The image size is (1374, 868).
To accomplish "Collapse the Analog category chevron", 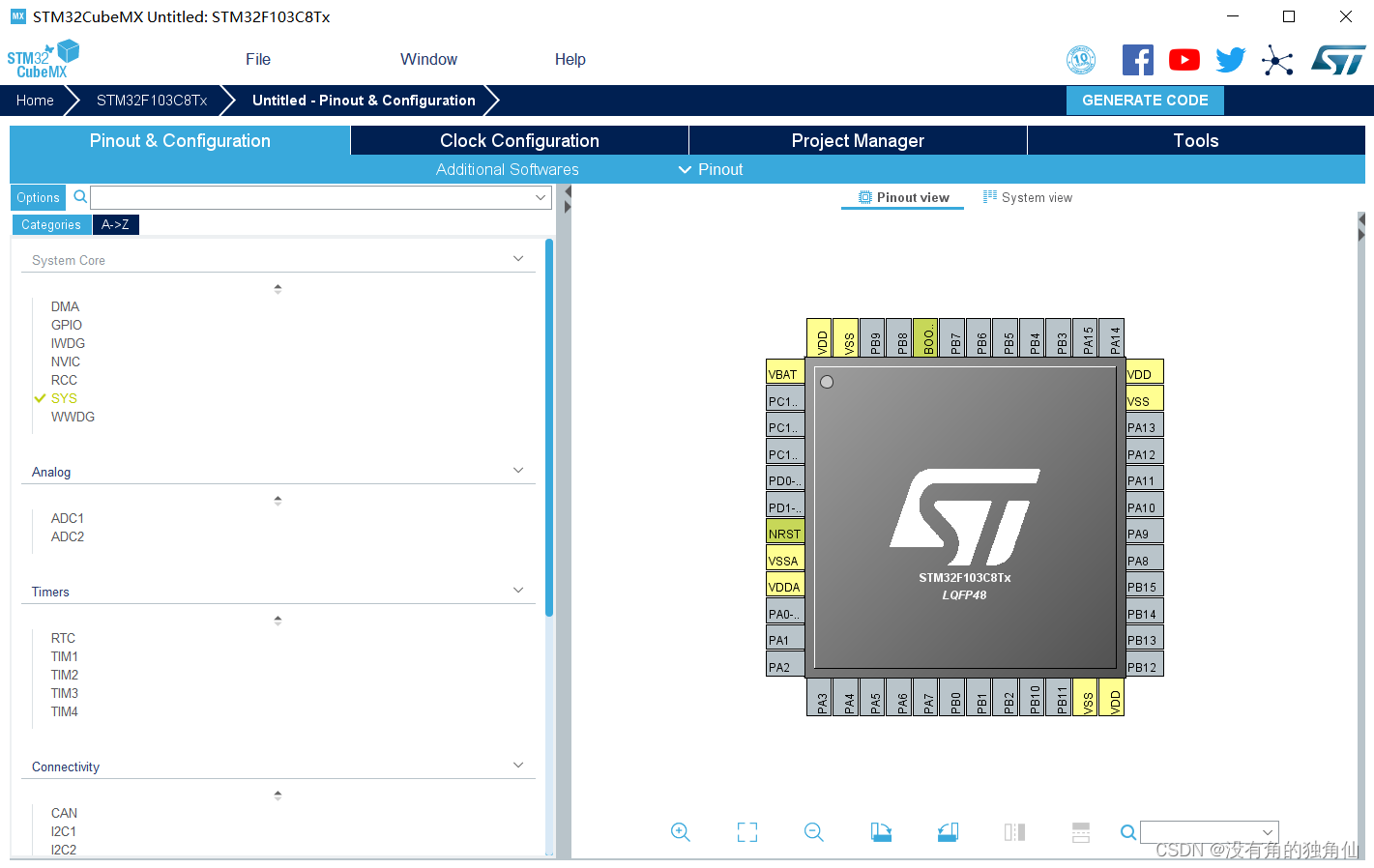I will point(518,471).
